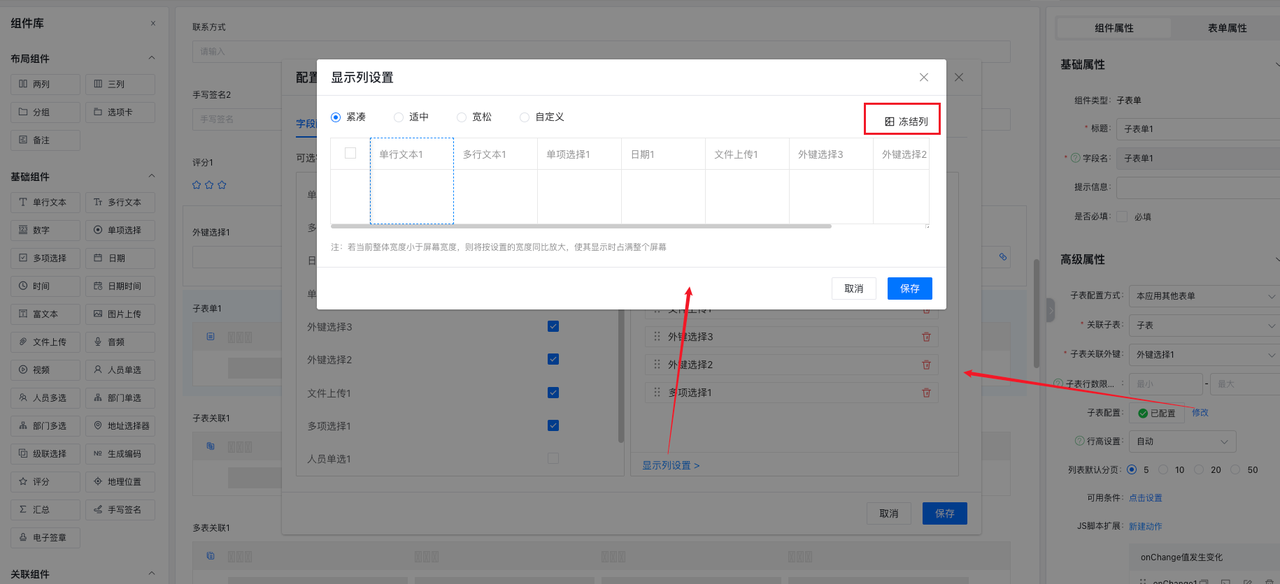The height and width of the screenshot is (584, 1280).
Task: Select the 紧凑 radio option
Action: click(x=337, y=117)
